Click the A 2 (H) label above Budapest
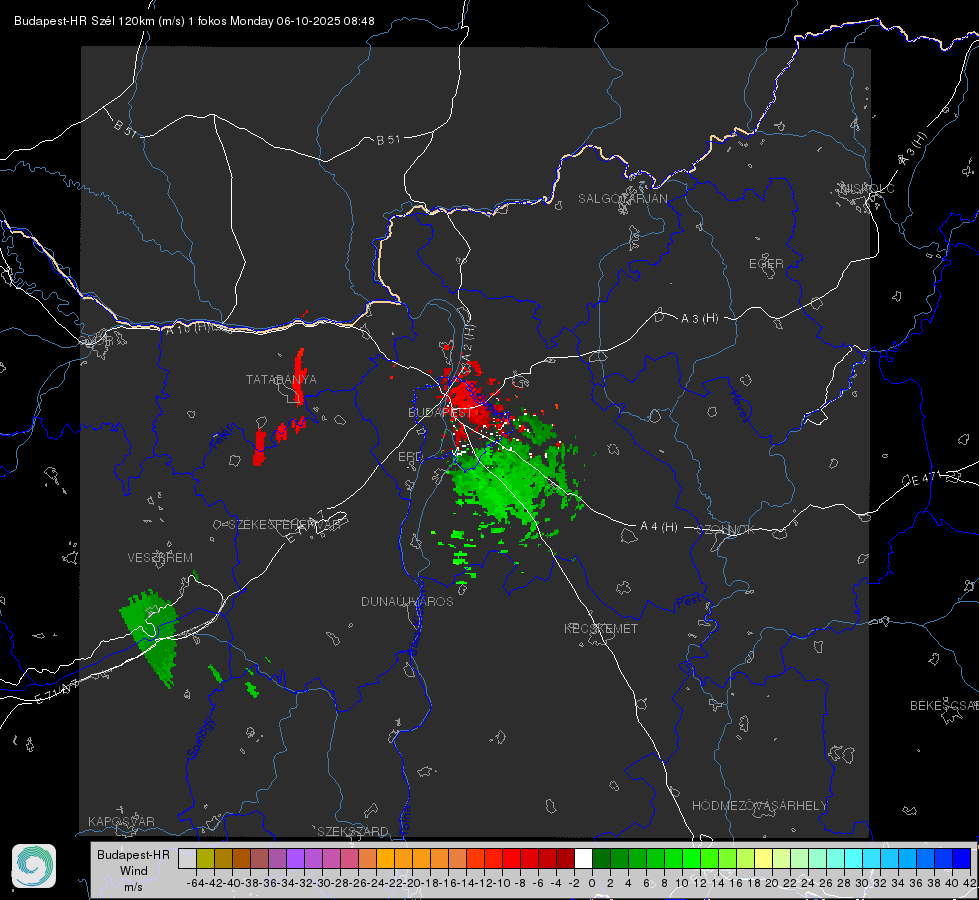The image size is (979, 900). pos(467,342)
